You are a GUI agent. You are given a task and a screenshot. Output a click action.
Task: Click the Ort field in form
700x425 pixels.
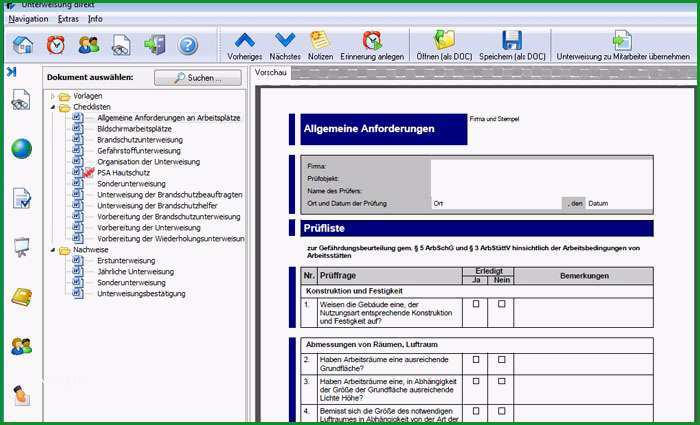coord(496,204)
